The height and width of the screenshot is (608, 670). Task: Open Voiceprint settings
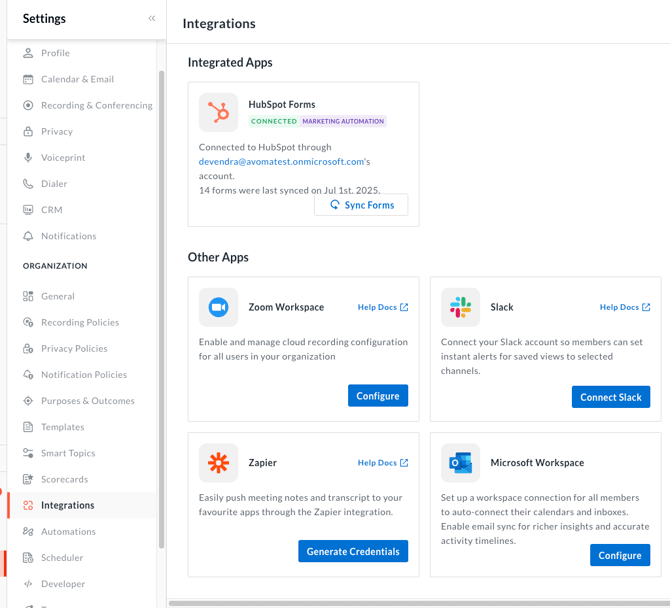pyautogui.click(x=63, y=157)
